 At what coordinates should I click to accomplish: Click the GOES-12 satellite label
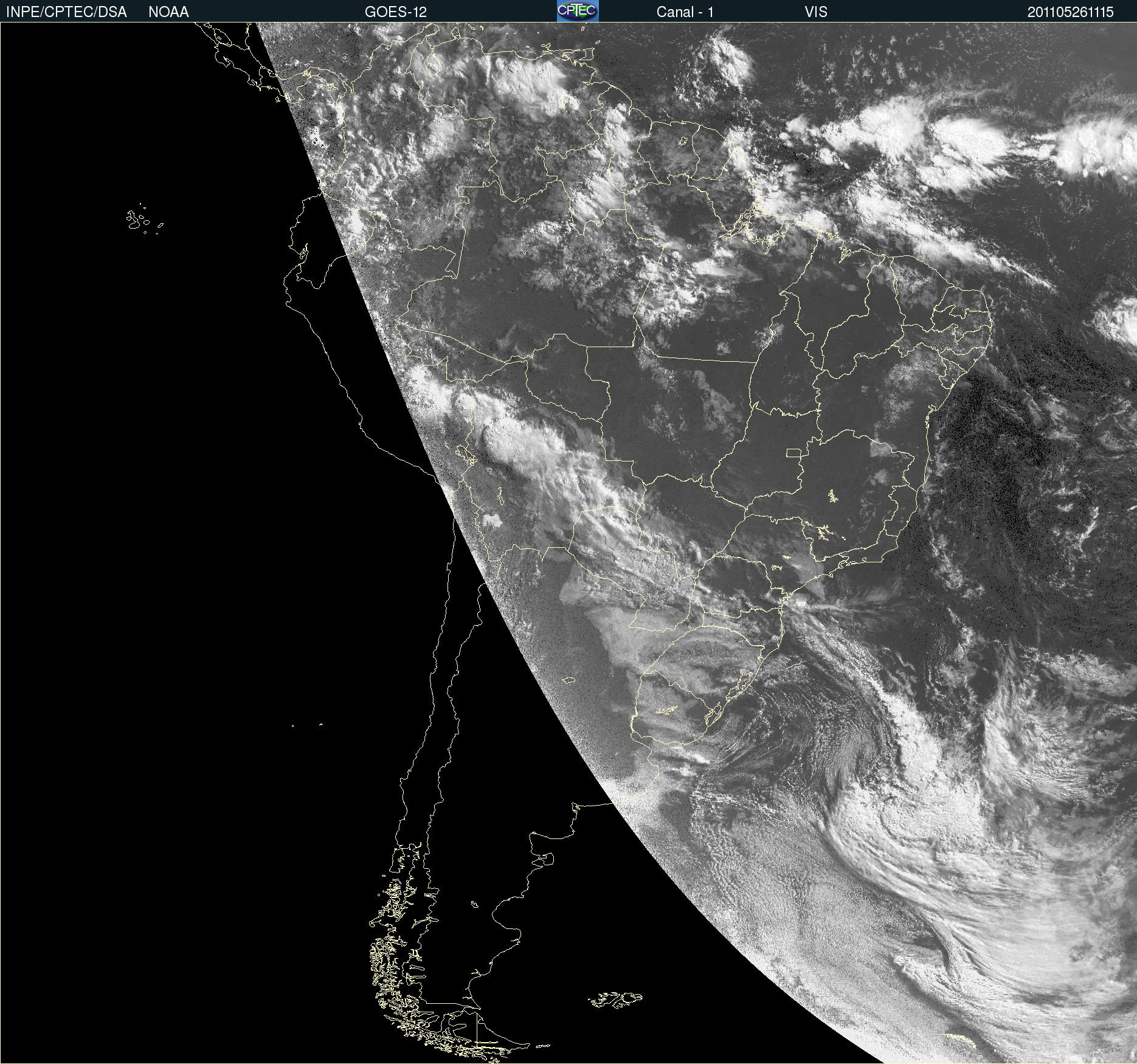tap(396, 12)
